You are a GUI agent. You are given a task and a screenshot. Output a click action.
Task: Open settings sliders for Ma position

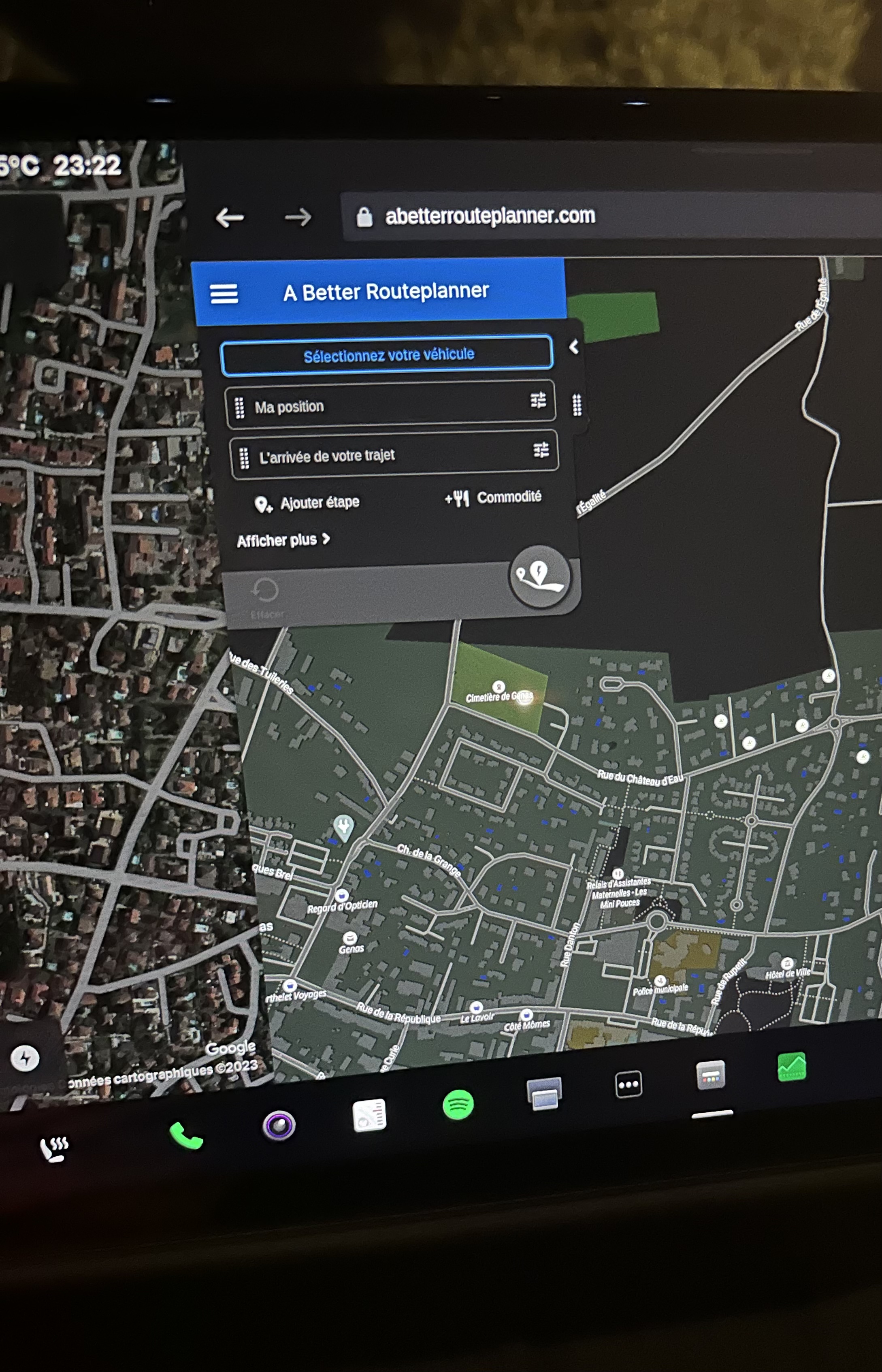pyautogui.click(x=538, y=401)
